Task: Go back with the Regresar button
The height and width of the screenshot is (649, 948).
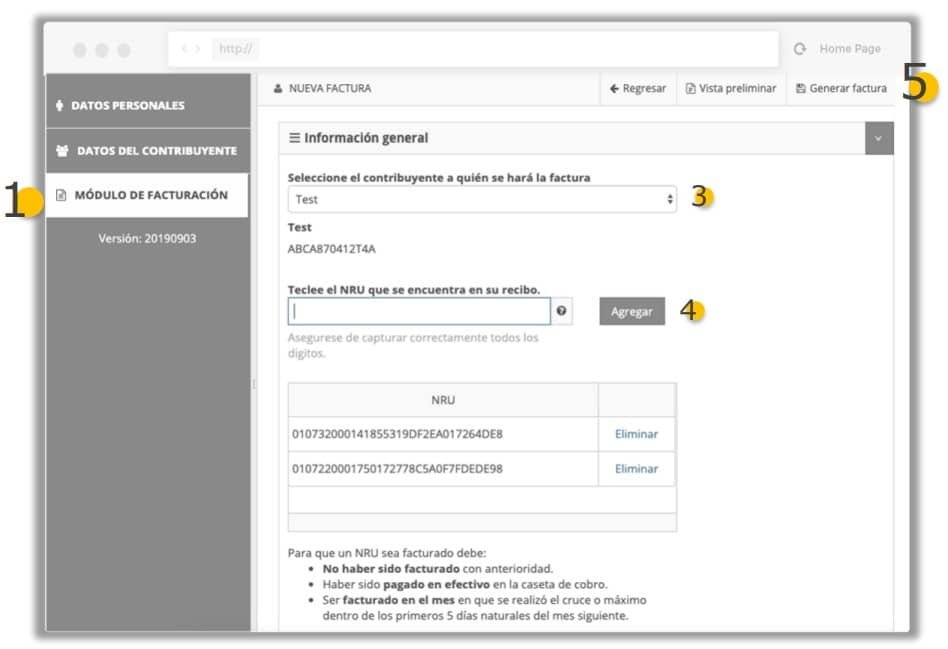Action: pos(638,88)
